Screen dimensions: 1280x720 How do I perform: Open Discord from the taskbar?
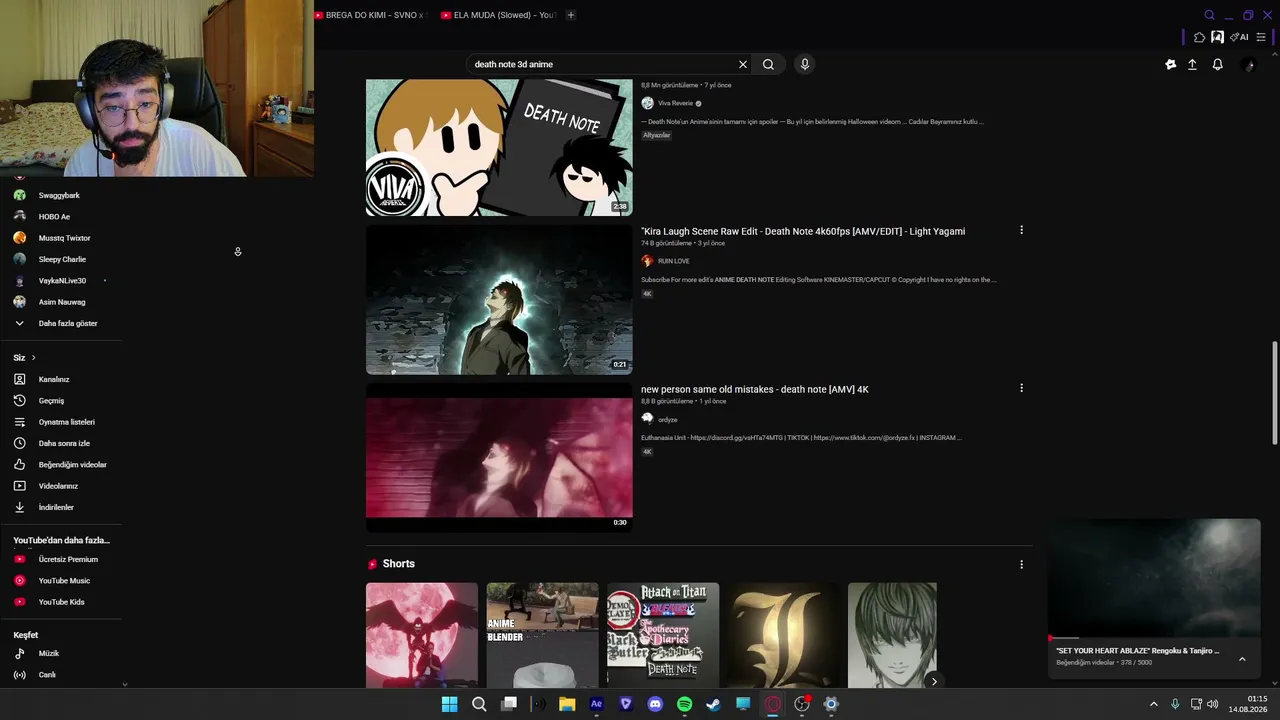[655, 704]
